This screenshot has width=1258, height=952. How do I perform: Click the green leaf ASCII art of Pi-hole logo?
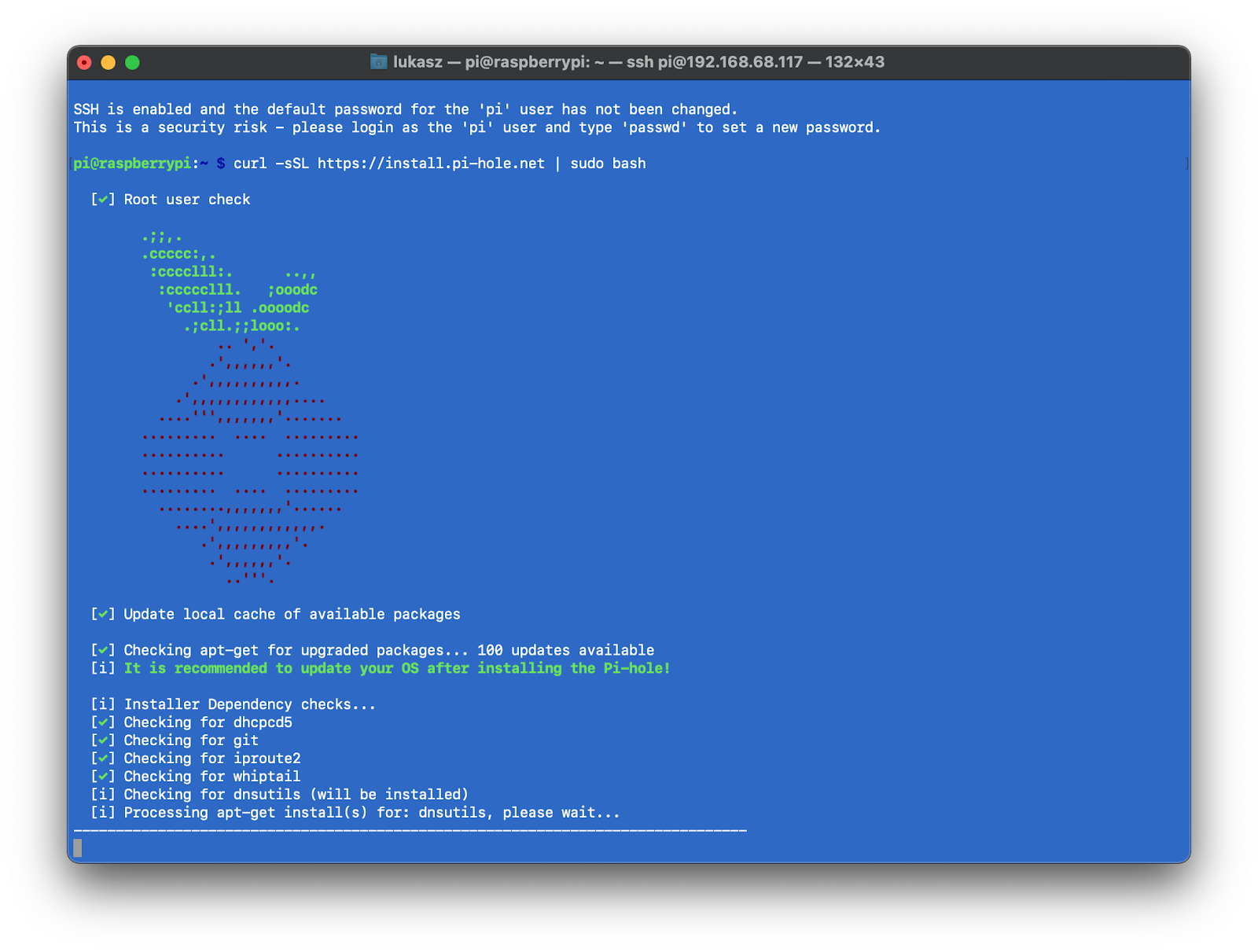(x=230, y=281)
